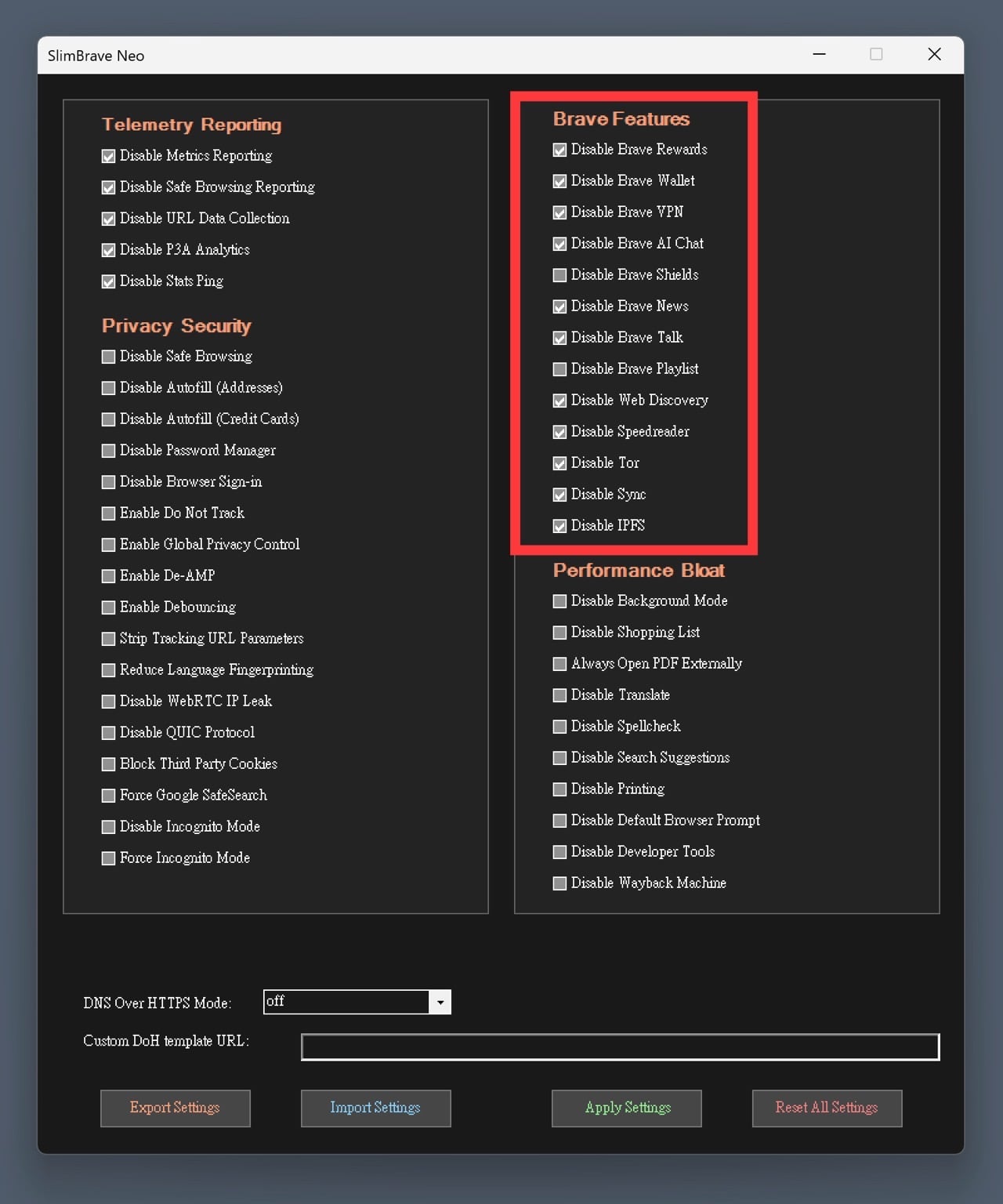The image size is (1003, 1204).
Task: Enable Do Not Track checkbox
Action: point(109,513)
